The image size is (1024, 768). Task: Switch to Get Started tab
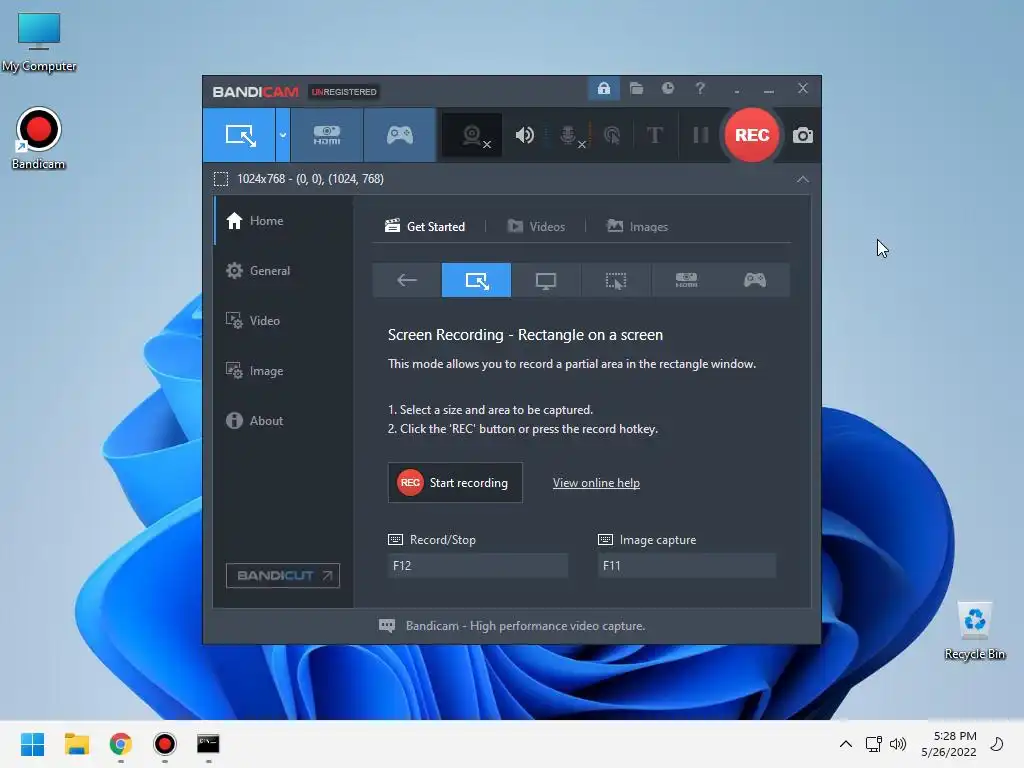(425, 227)
